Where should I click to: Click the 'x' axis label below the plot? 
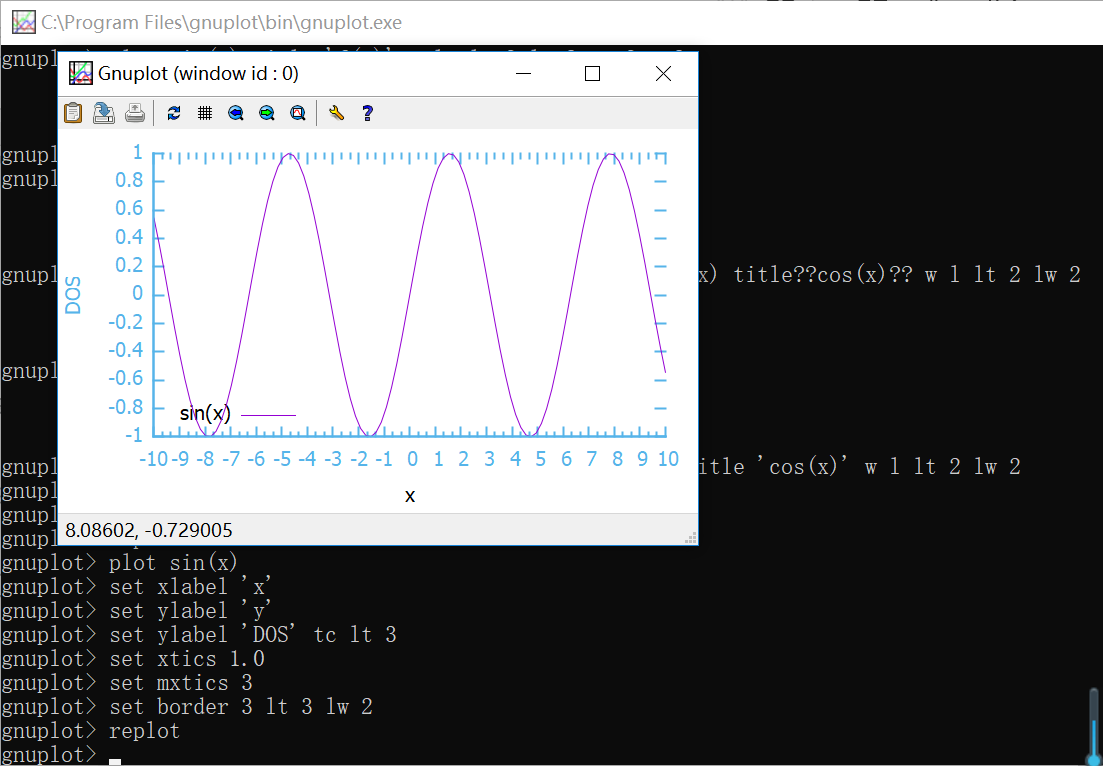pyautogui.click(x=410, y=496)
